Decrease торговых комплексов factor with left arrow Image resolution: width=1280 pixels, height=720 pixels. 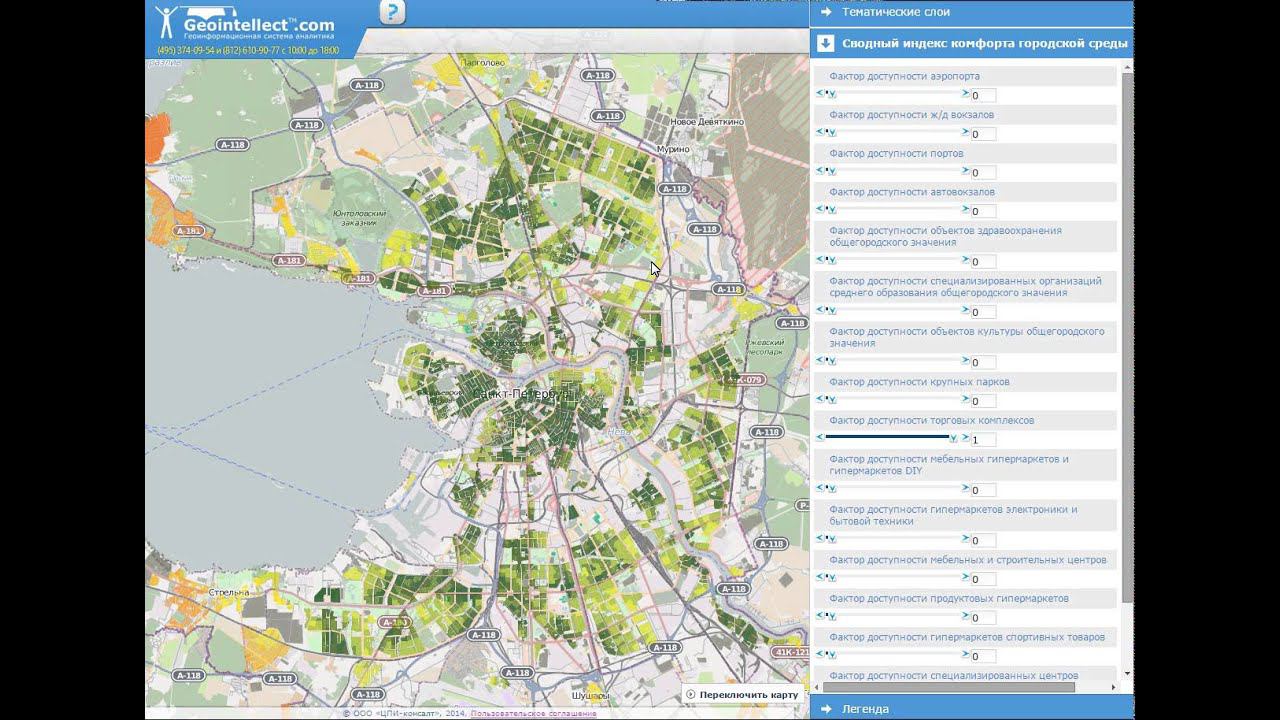coord(820,437)
